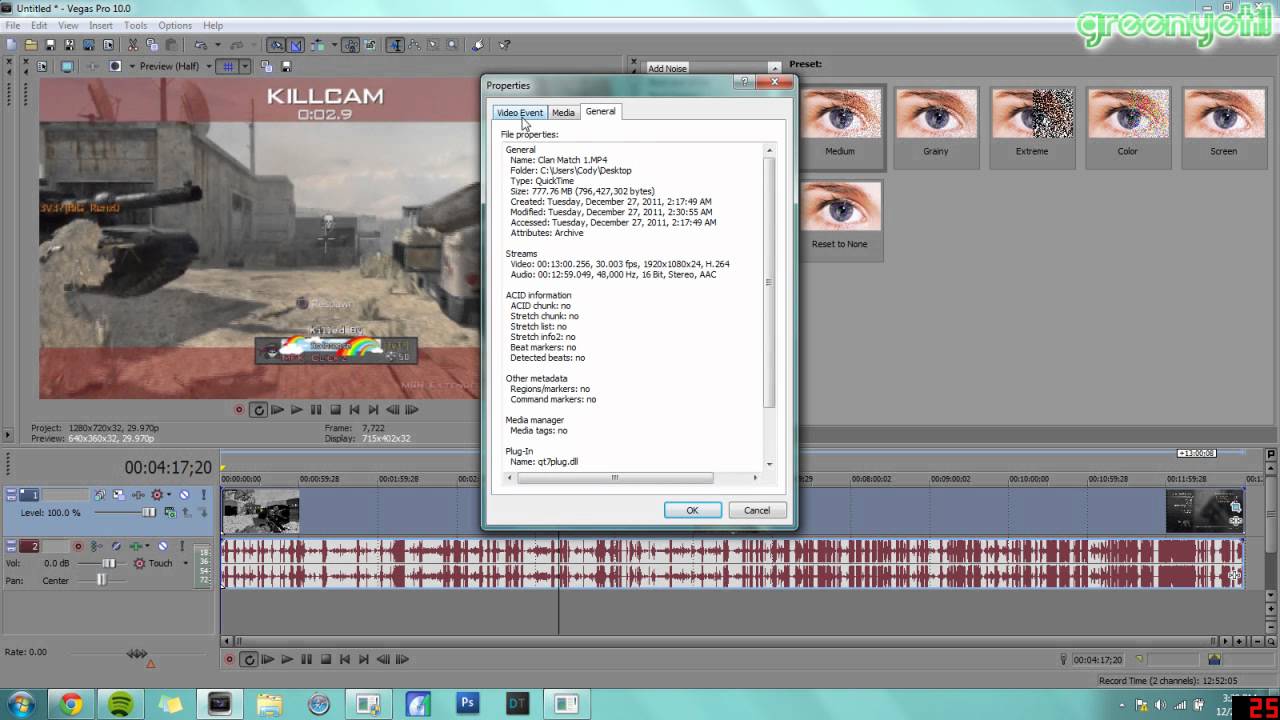The image size is (1280, 720).
Task: Open the Preview (Half) quality dropdown
Action: click(208, 66)
